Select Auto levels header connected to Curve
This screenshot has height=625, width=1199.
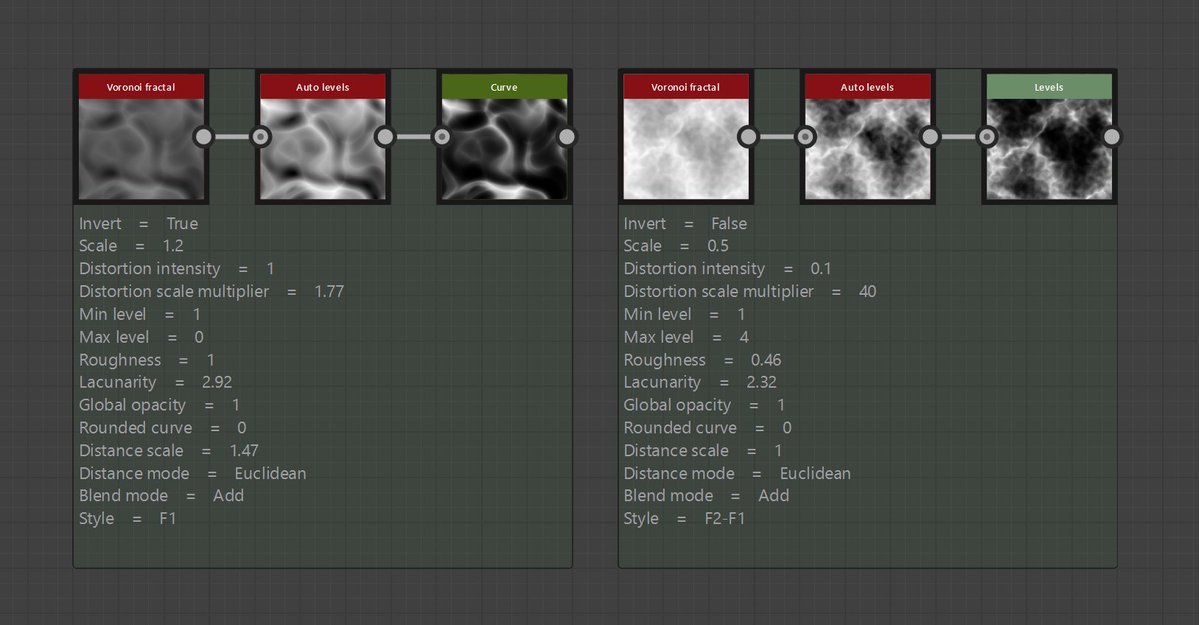pos(323,86)
